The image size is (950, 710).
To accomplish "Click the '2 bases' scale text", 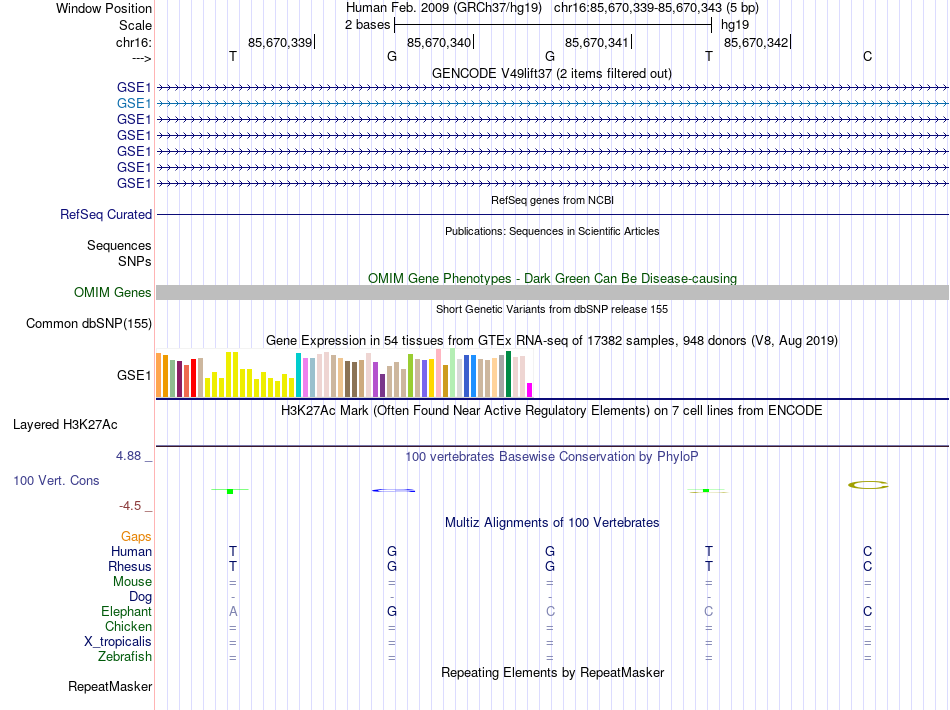I will tap(368, 25).
